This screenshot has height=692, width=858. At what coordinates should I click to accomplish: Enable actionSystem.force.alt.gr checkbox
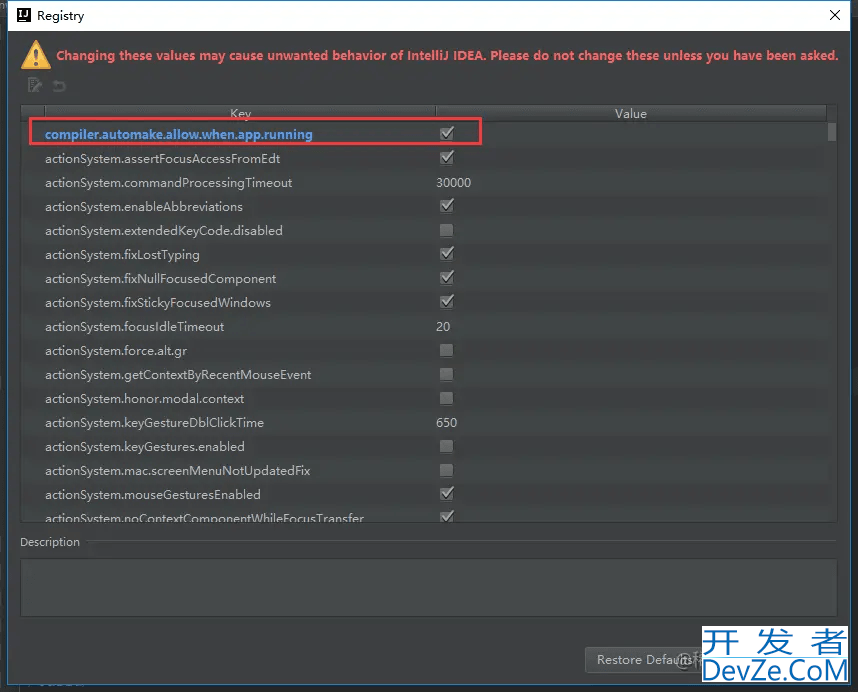click(x=447, y=350)
